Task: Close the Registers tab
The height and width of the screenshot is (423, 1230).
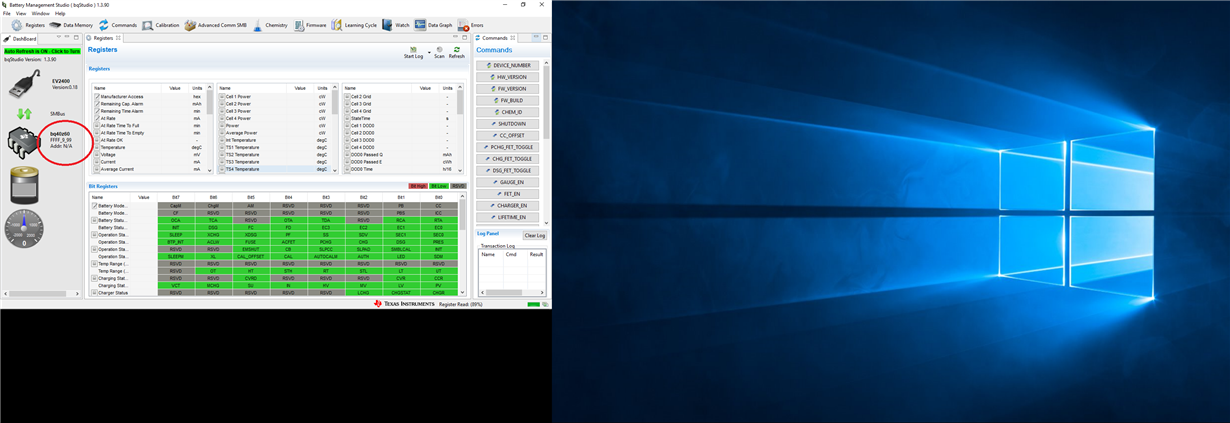Action: click(x=119, y=38)
